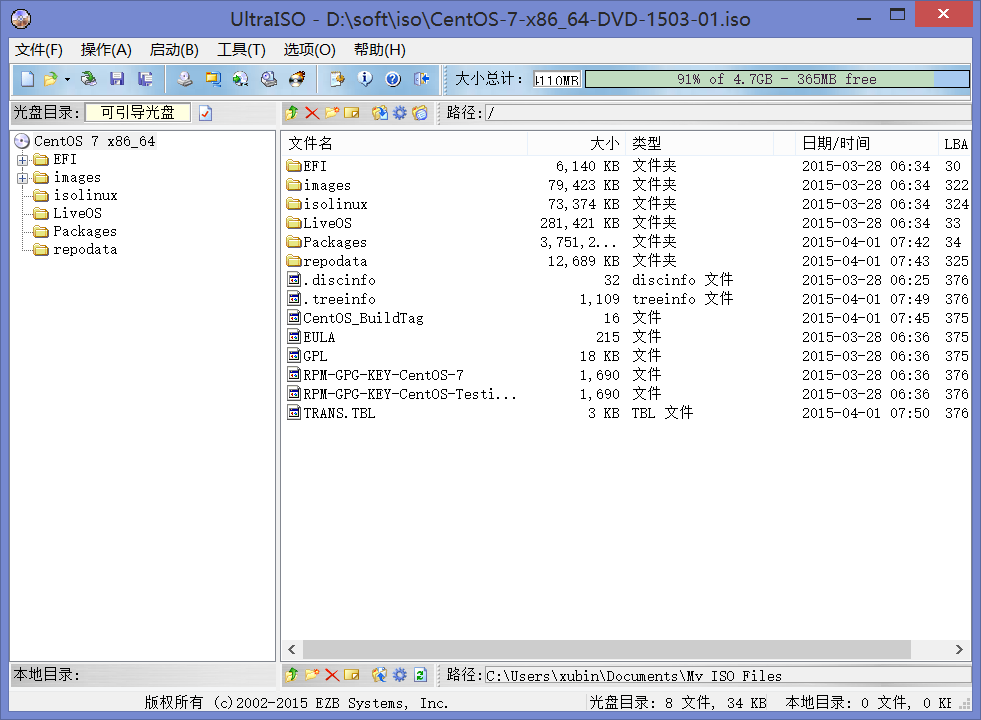Click the disc path field showing /
Image resolution: width=981 pixels, height=720 pixels.
click(728, 113)
